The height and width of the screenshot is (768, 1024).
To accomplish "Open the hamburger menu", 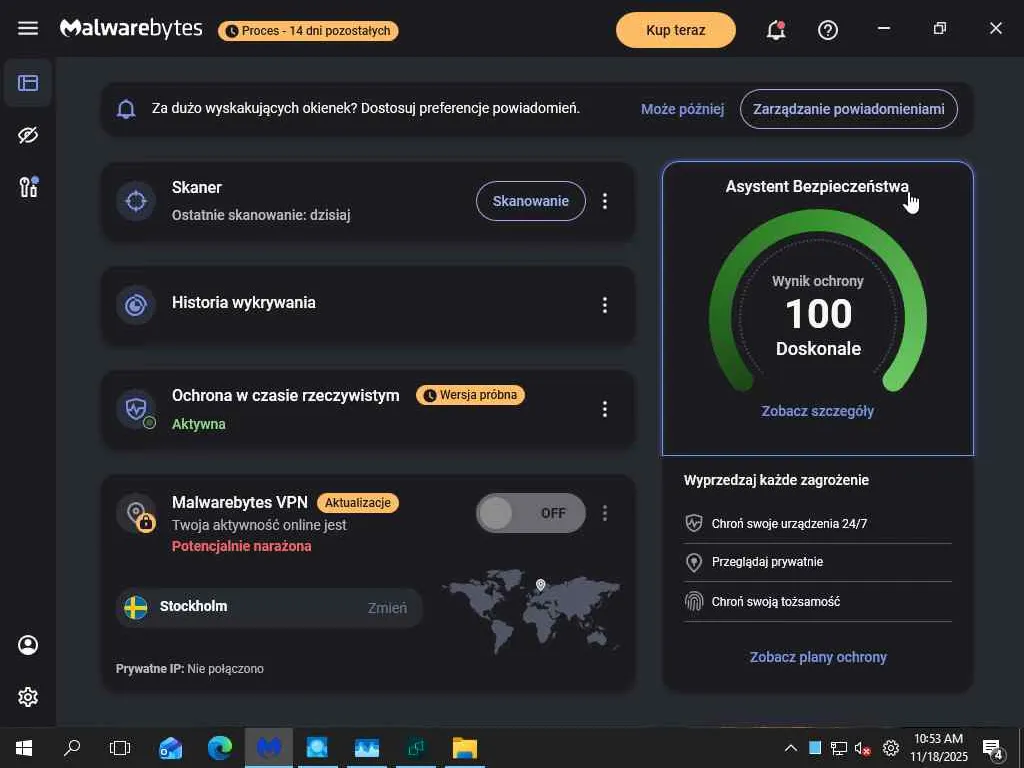I will click(27, 28).
